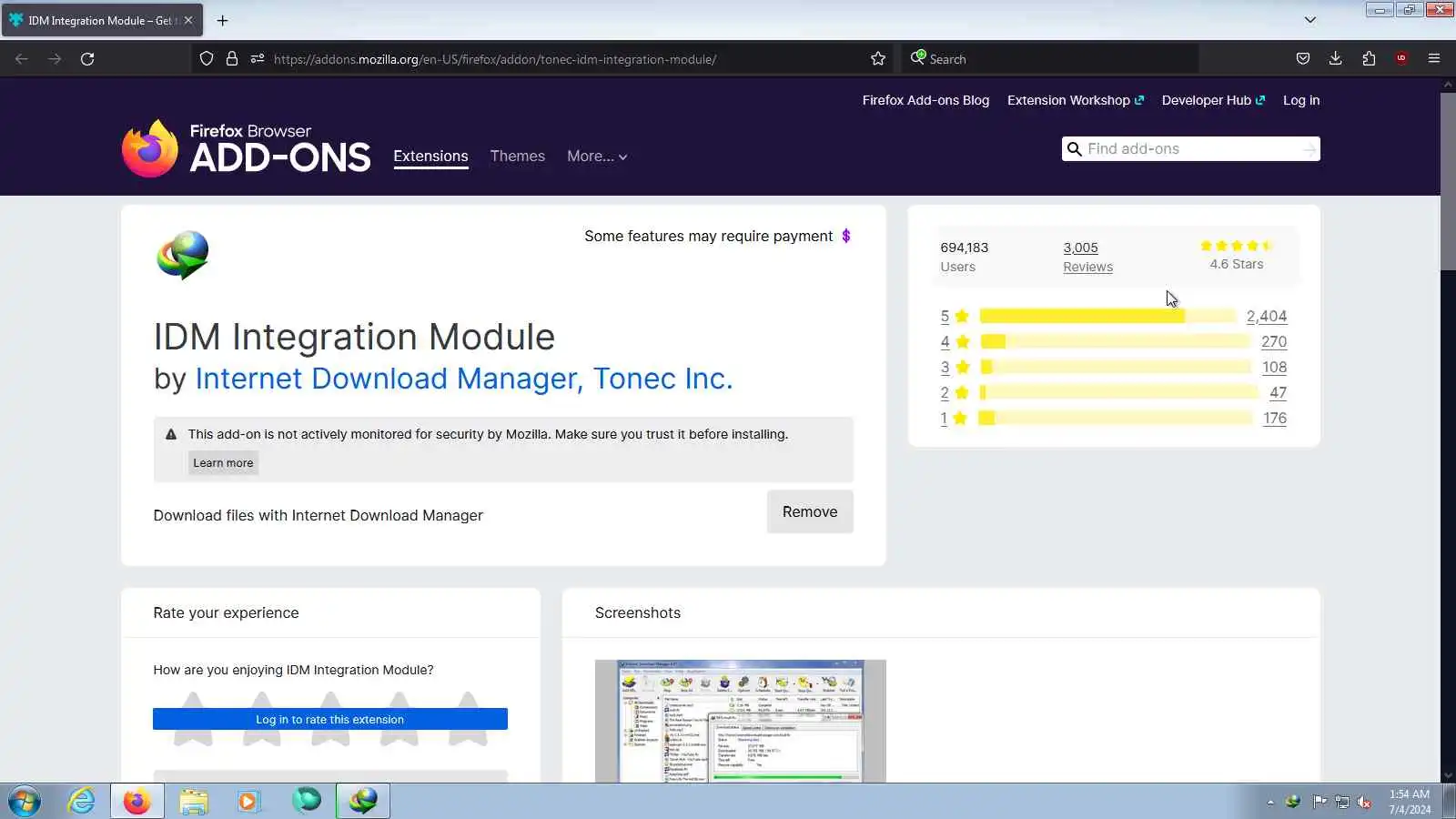Open the Developer Hub link
The image size is (1456, 819).
pos(1213,100)
